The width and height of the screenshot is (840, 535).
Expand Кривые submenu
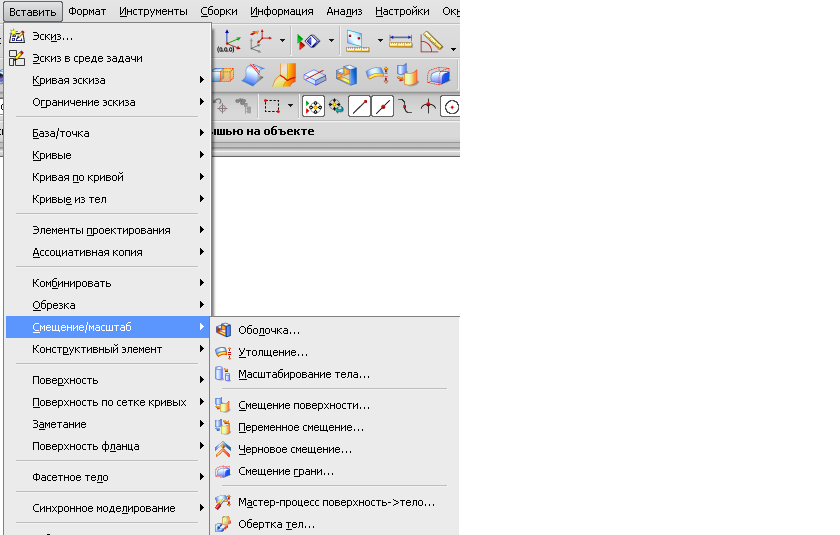[108, 155]
